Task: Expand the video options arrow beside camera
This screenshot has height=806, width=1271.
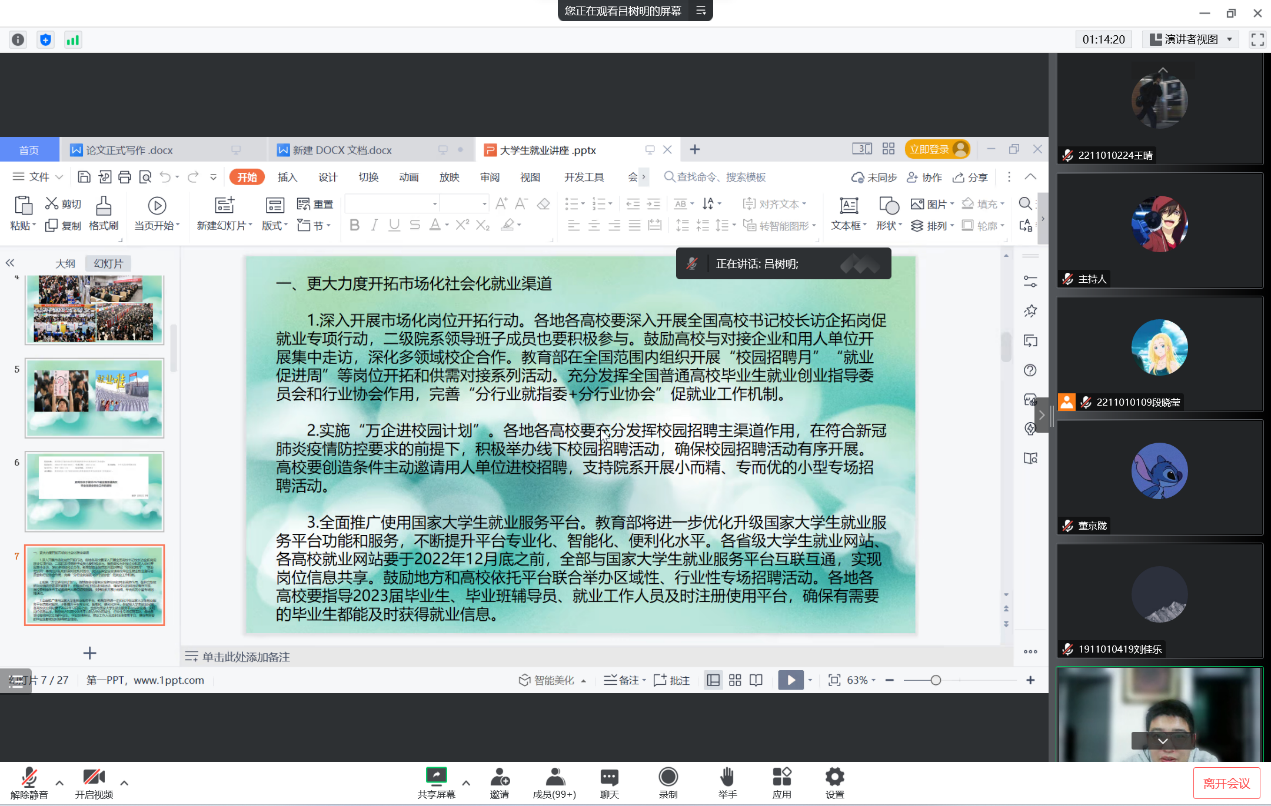Action: tap(124, 783)
